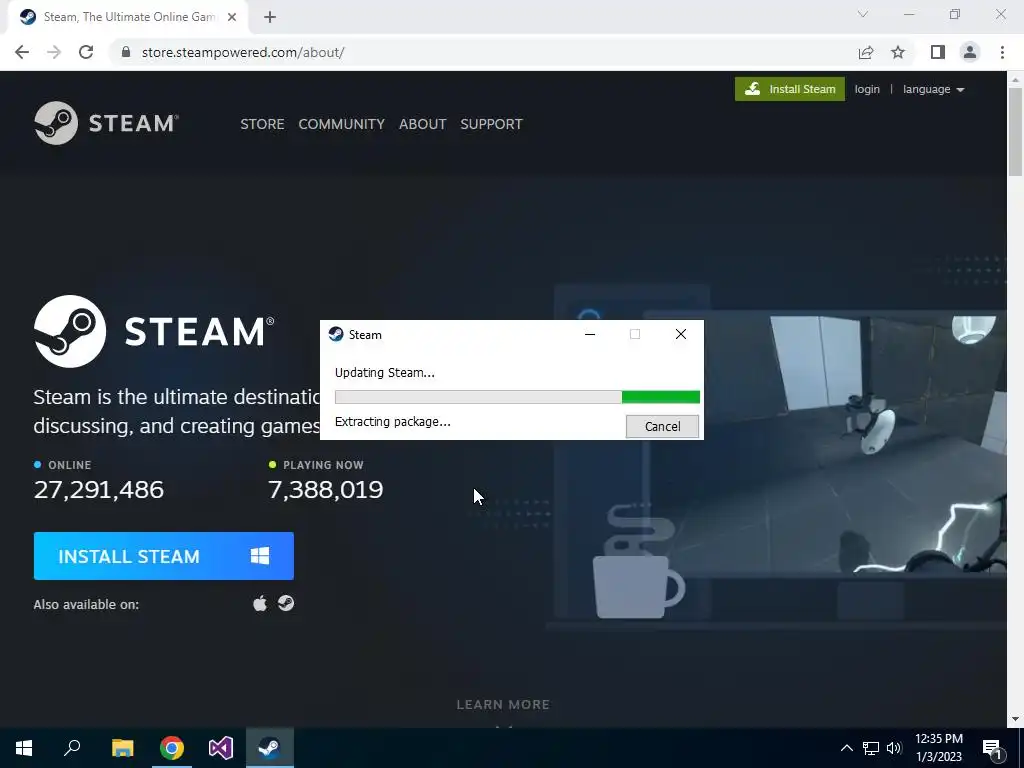
Task: Open the taskbar clock and date
Action: (x=938, y=748)
